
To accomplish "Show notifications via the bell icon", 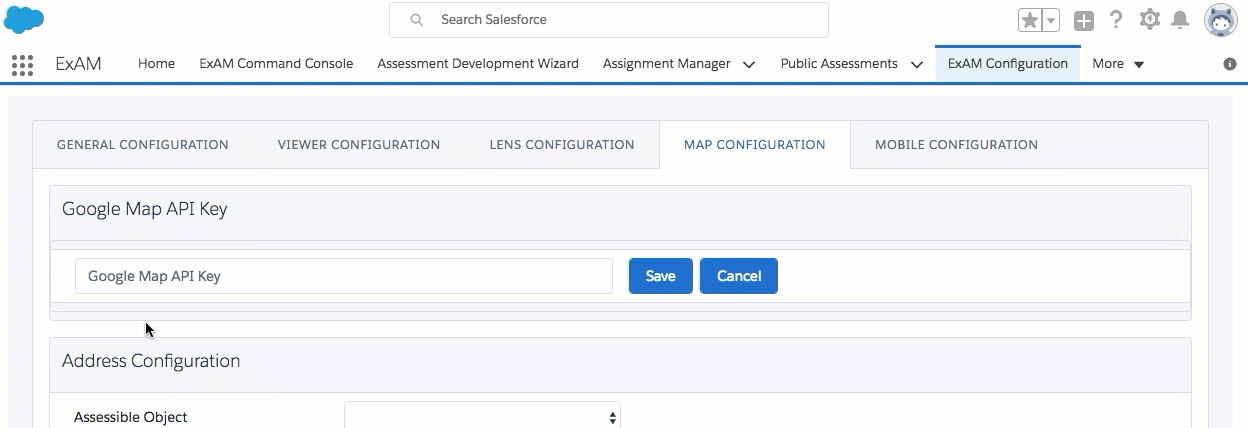I will (x=1181, y=20).
